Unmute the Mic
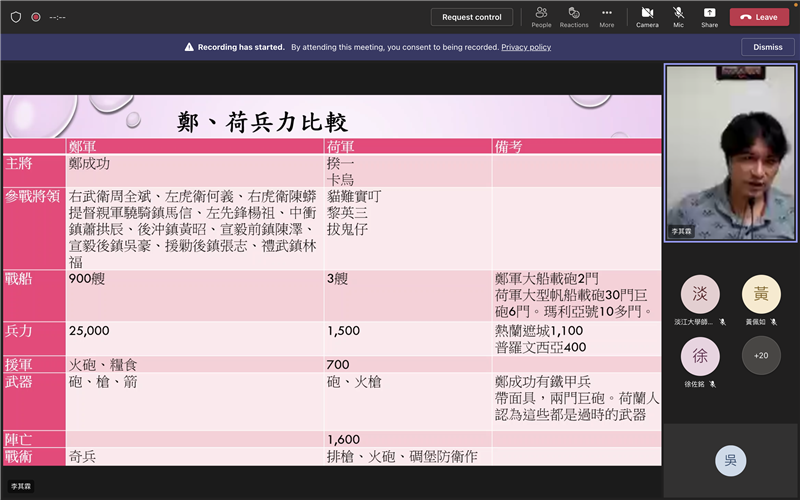 pos(679,16)
